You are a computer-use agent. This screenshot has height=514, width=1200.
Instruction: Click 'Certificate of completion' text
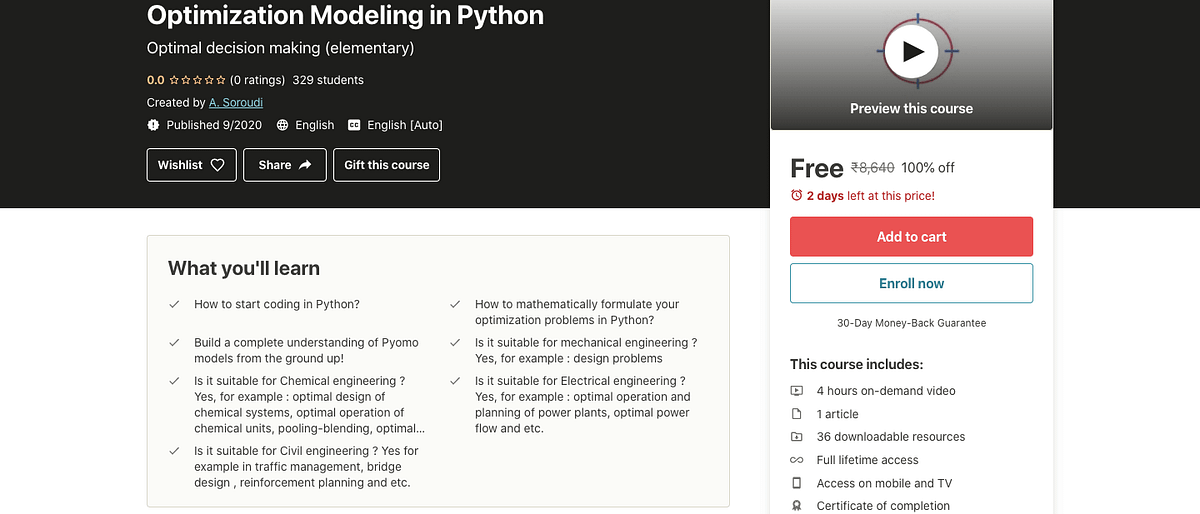click(883, 506)
